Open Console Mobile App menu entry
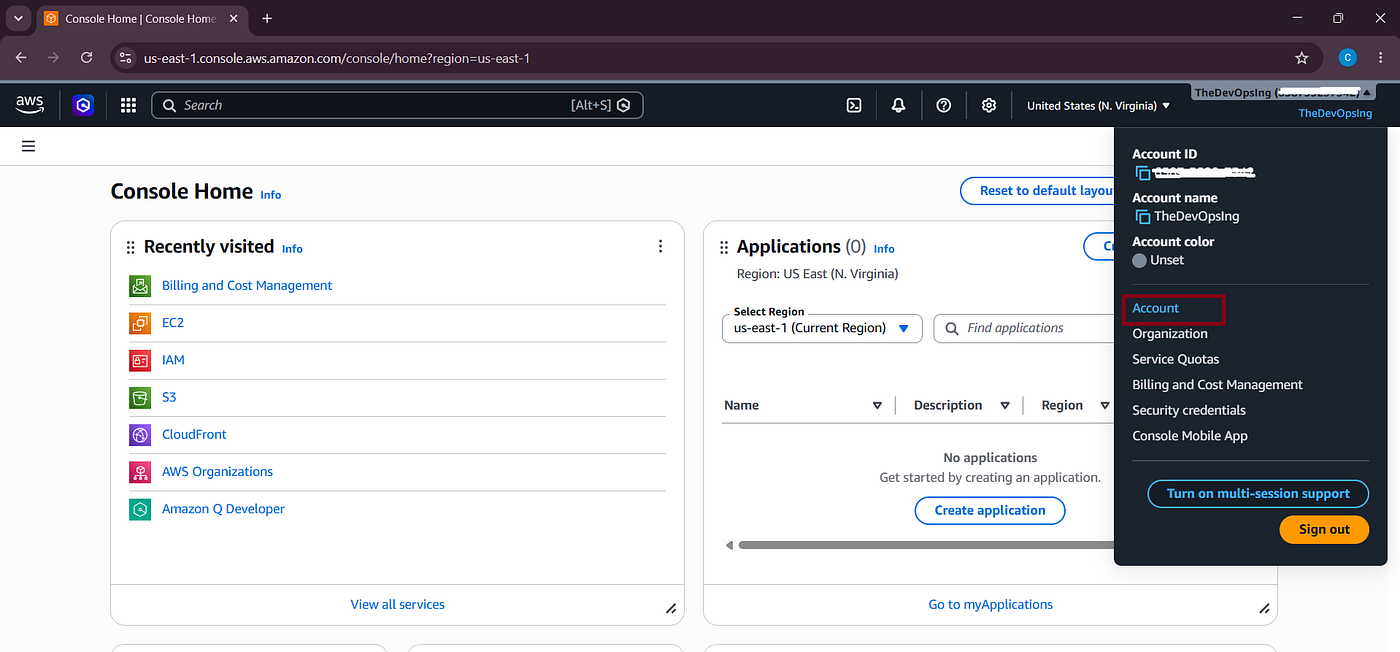The height and width of the screenshot is (652, 1400). [1190, 436]
